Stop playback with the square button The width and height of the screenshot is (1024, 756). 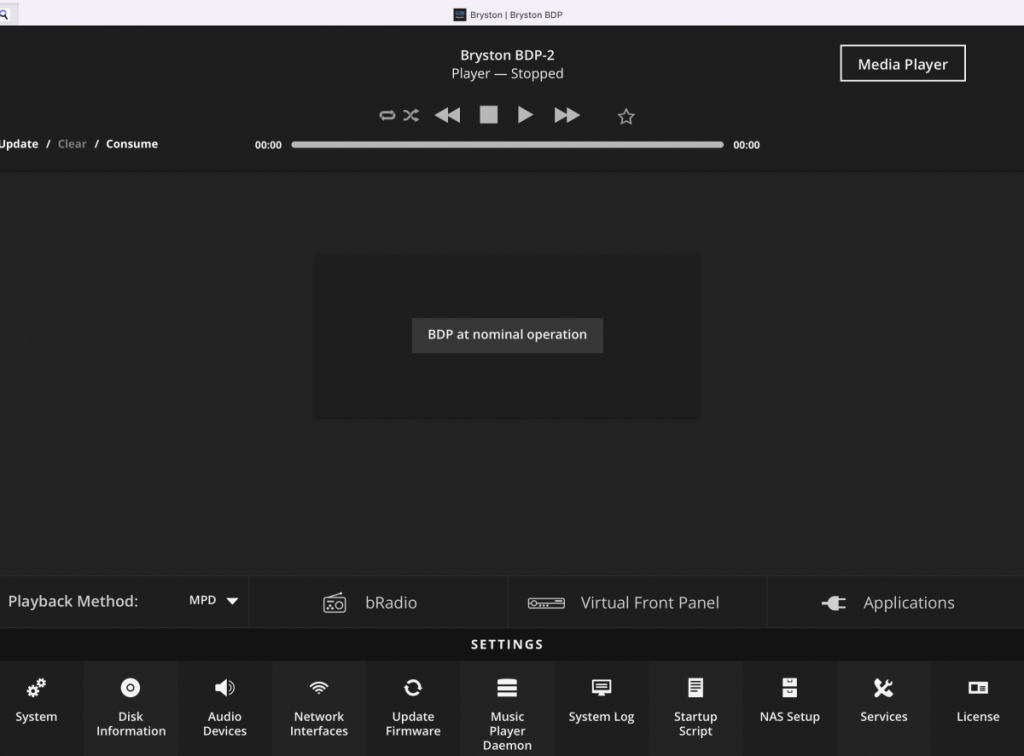pyautogui.click(x=488, y=115)
